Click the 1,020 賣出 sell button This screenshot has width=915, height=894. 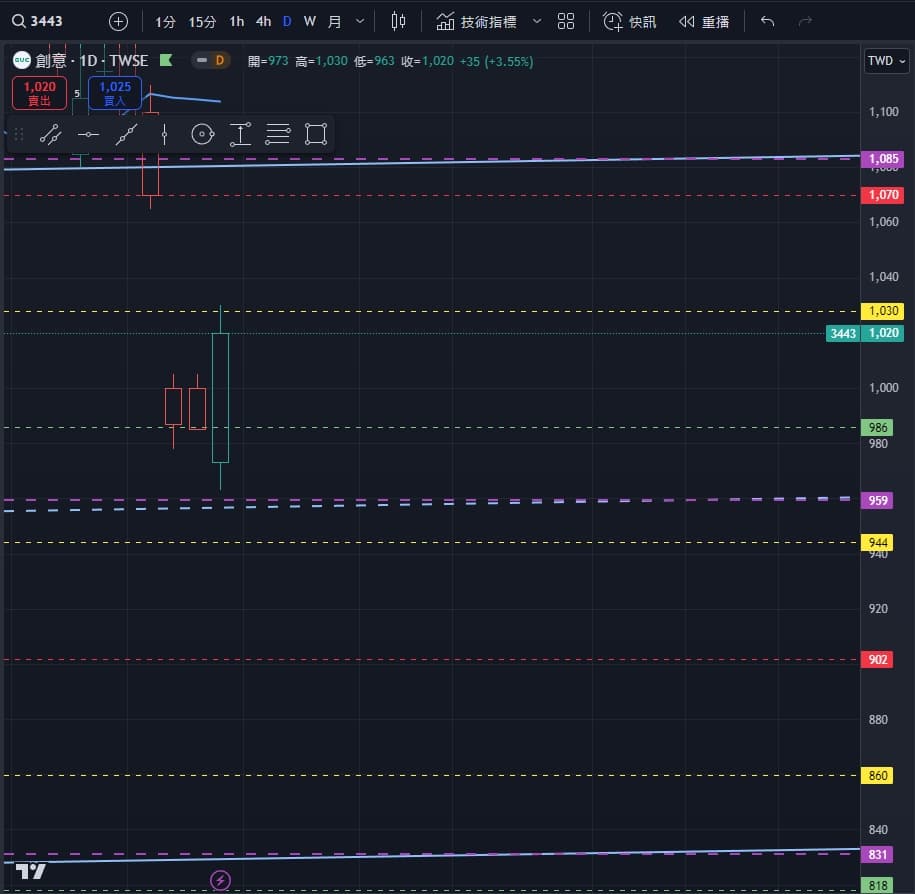pos(40,93)
